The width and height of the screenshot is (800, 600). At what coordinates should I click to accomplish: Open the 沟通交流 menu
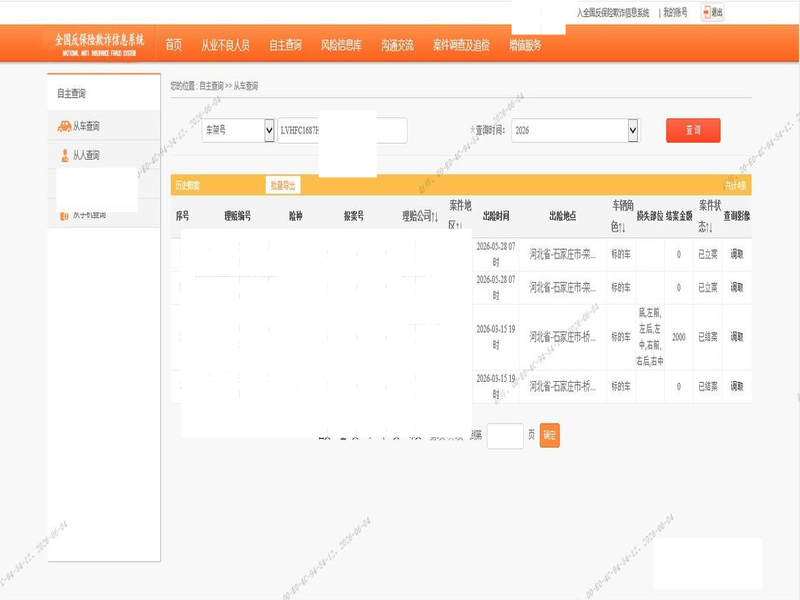[x=397, y=45]
